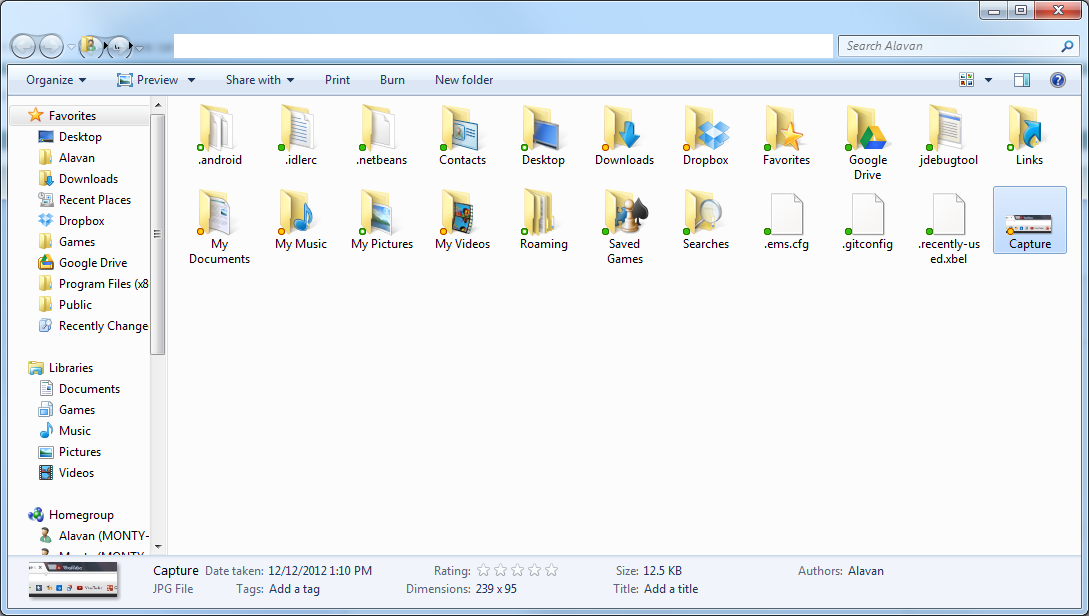This screenshot has height=616, width=1089.
Task: Open the Organize menu
Action: point(56,80)
